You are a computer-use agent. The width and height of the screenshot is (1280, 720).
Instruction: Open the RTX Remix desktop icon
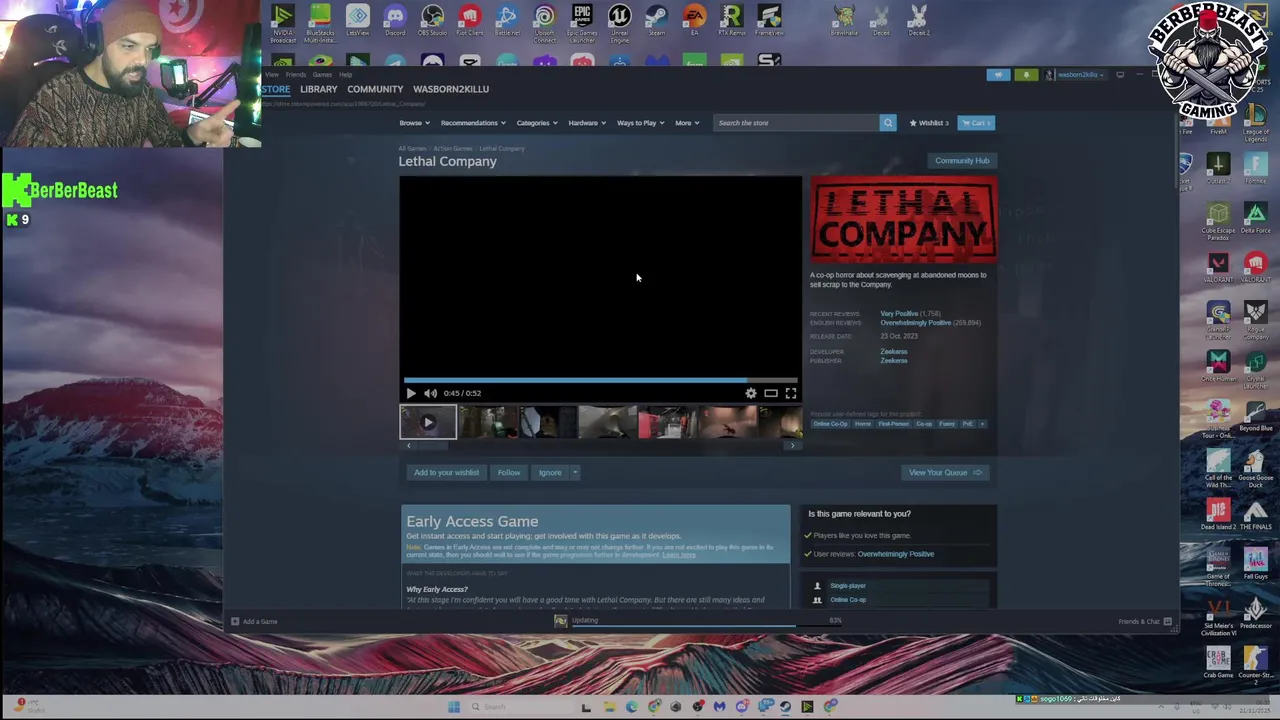pyautogui.click(x=731, y=20)
